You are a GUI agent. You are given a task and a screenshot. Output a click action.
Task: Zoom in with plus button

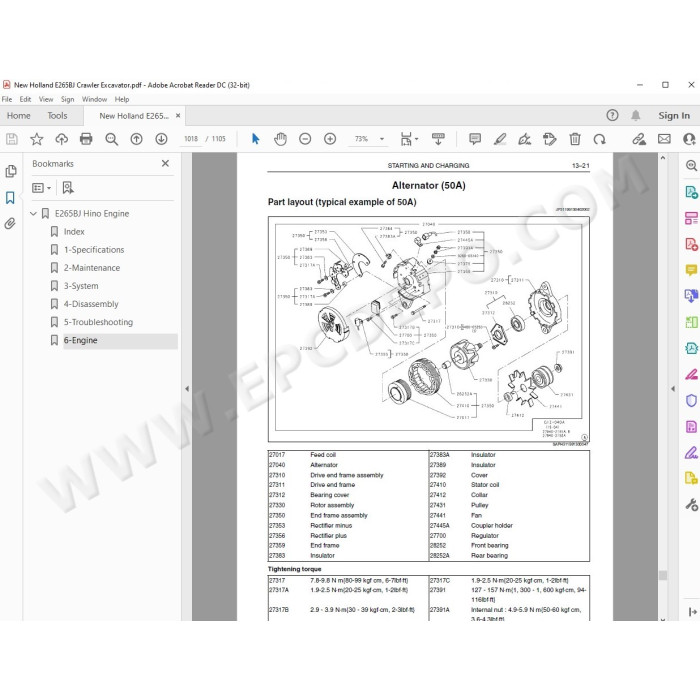coord(330,139)
